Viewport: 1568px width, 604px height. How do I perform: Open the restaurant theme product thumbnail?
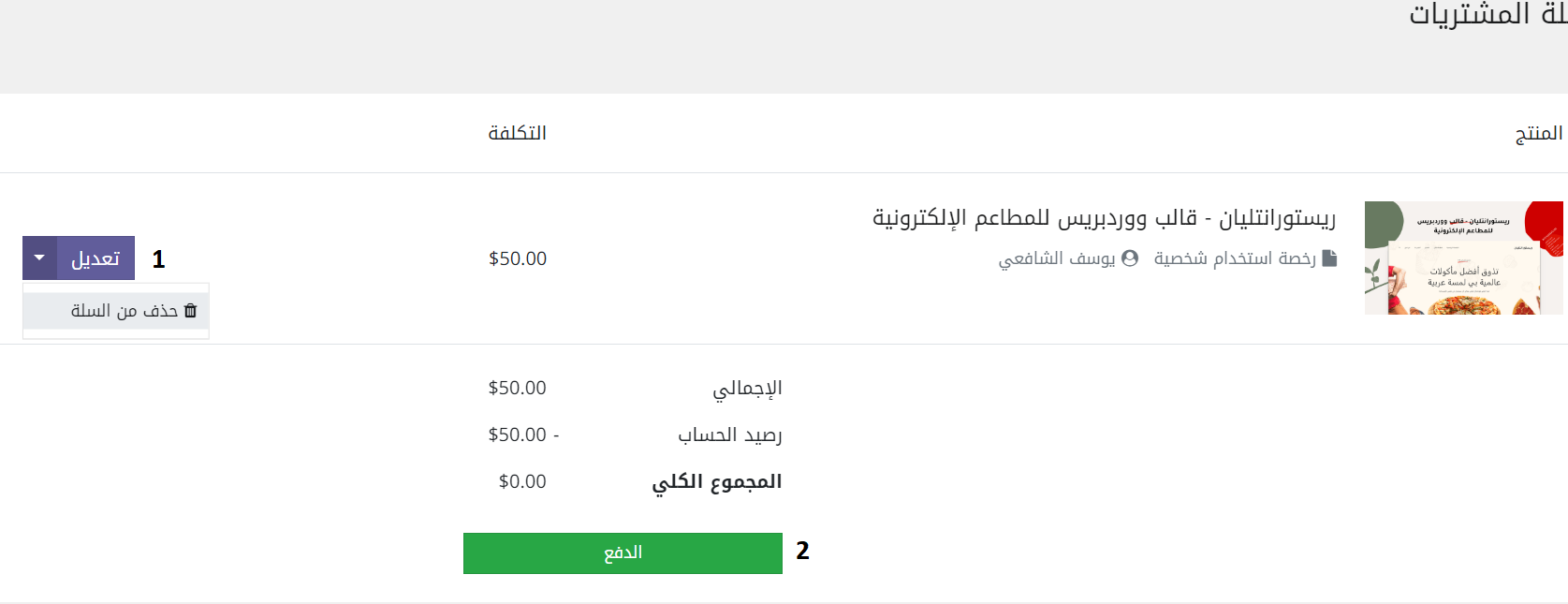tap(1464, 258)
